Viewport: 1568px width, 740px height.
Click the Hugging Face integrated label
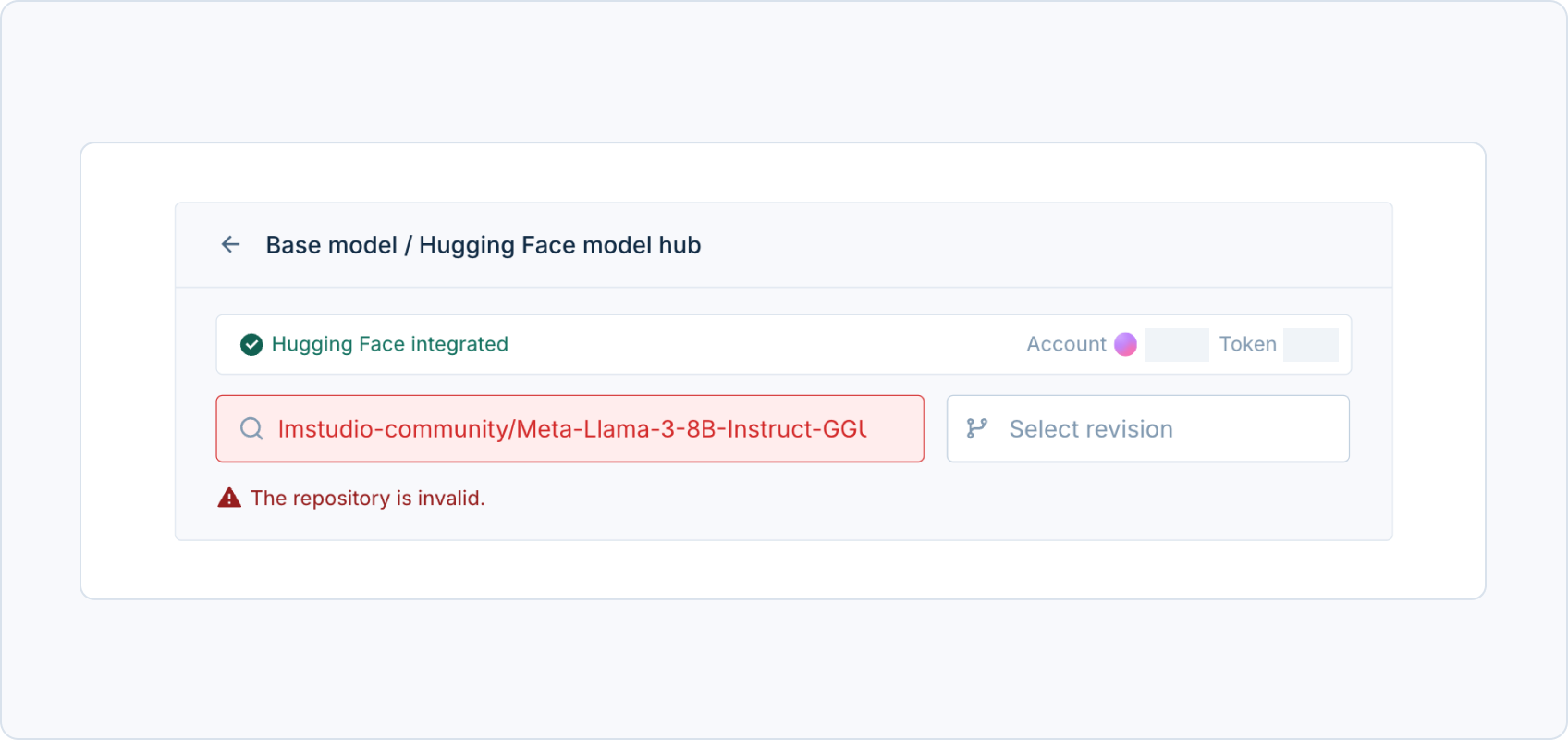click(388, 343)
